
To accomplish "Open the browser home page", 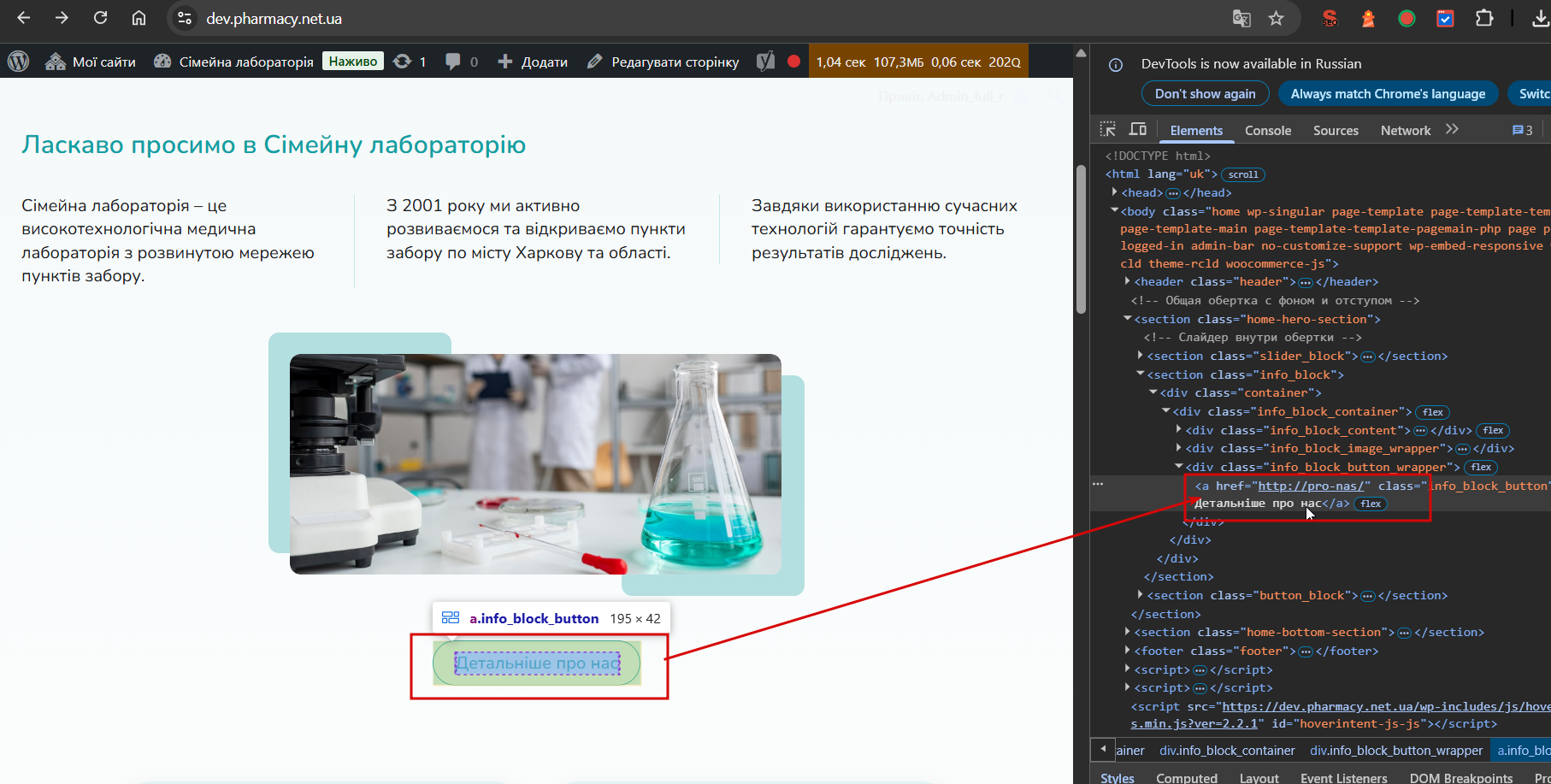I will pos(139,18).
